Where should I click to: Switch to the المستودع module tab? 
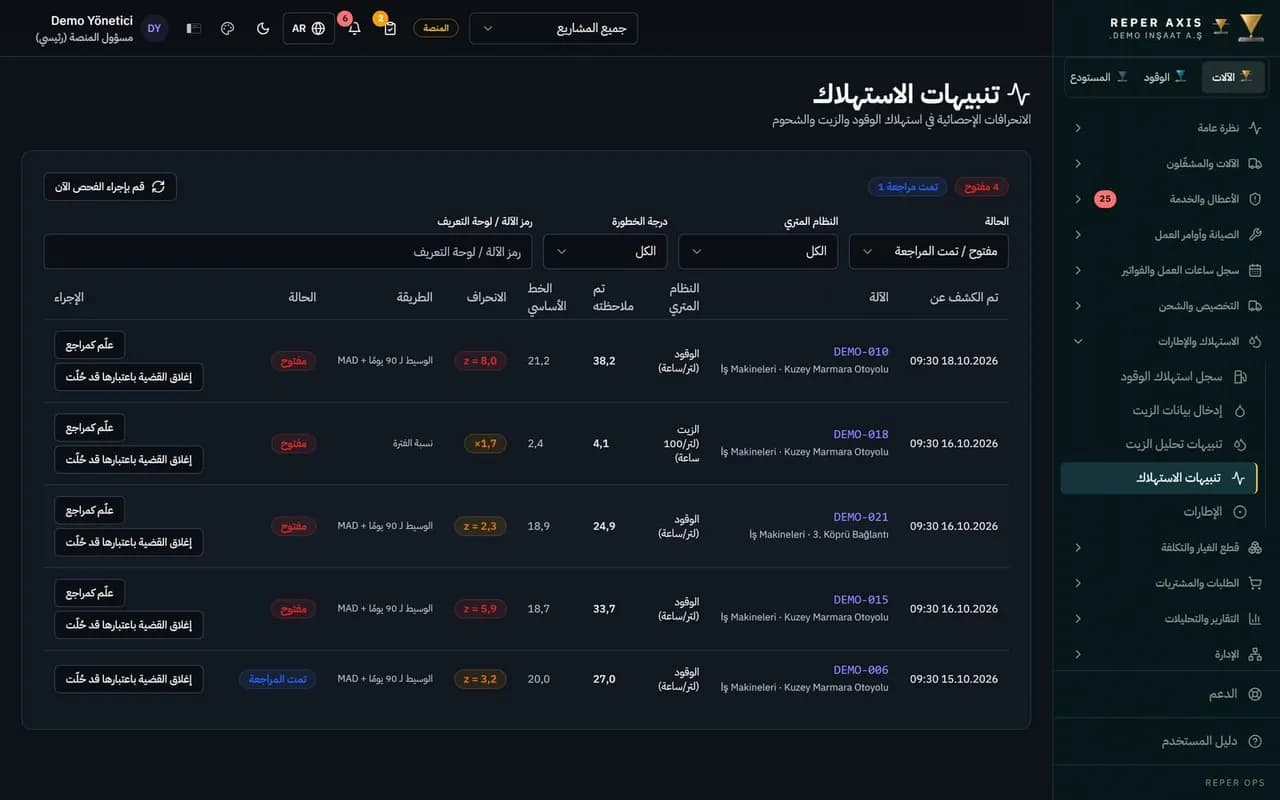coord(1099,77)
